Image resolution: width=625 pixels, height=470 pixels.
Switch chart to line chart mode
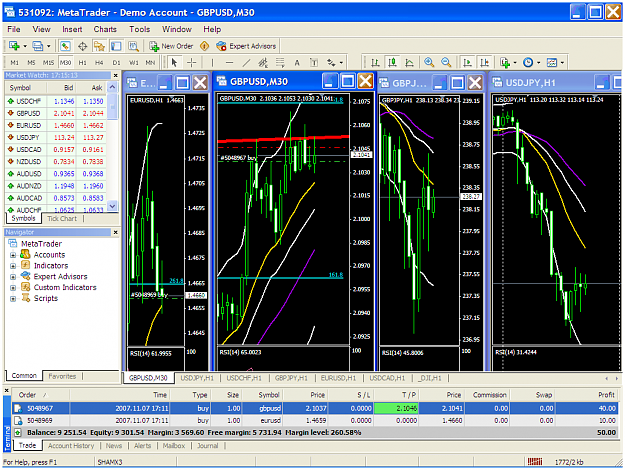click(409, 63)
